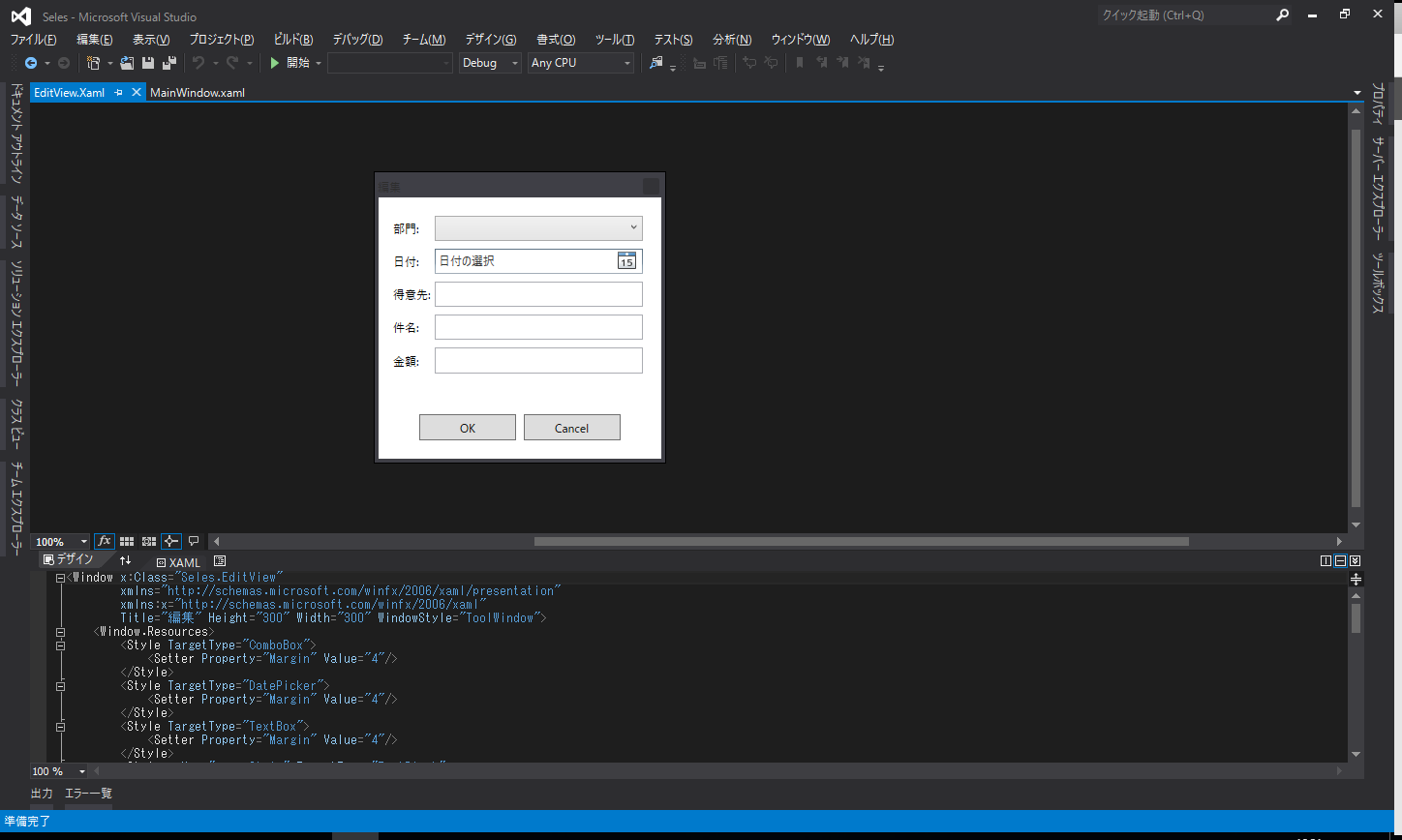Open the プロジェクト(P) menu

pyautogui.click(x=222, y=40)
